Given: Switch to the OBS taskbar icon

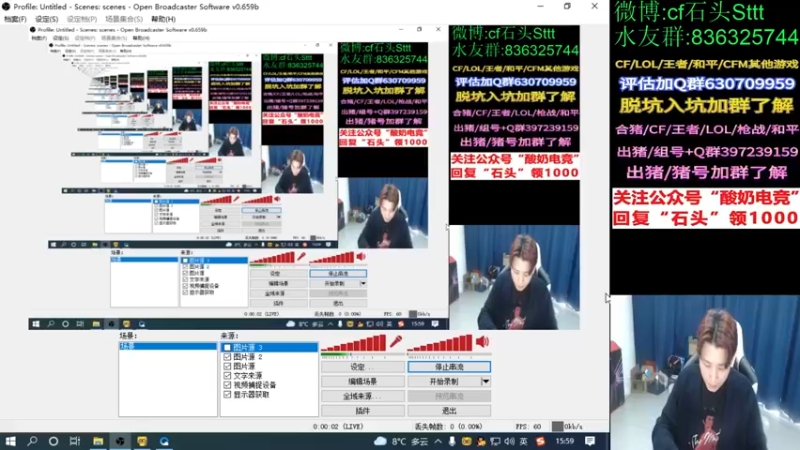Looking at the screenshot, I should 120,441.
